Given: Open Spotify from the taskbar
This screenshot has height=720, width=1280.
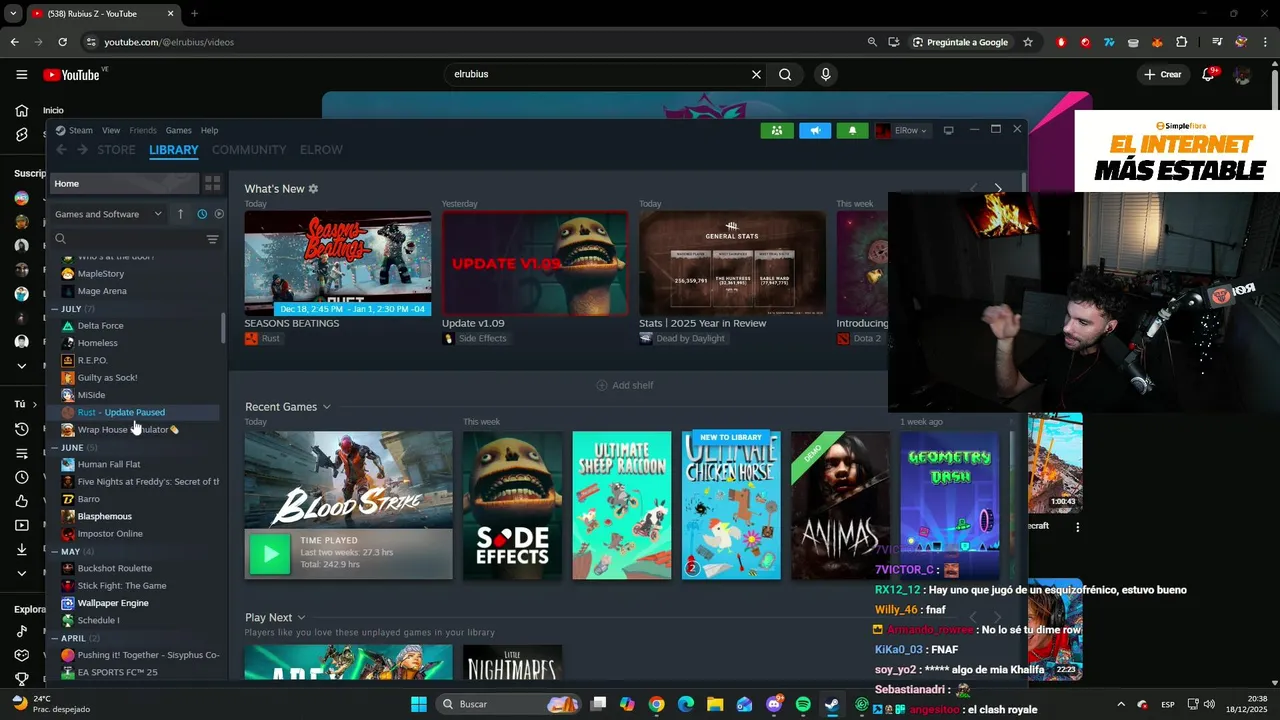Looking at the screenshot, I should [x=803, y=704].
